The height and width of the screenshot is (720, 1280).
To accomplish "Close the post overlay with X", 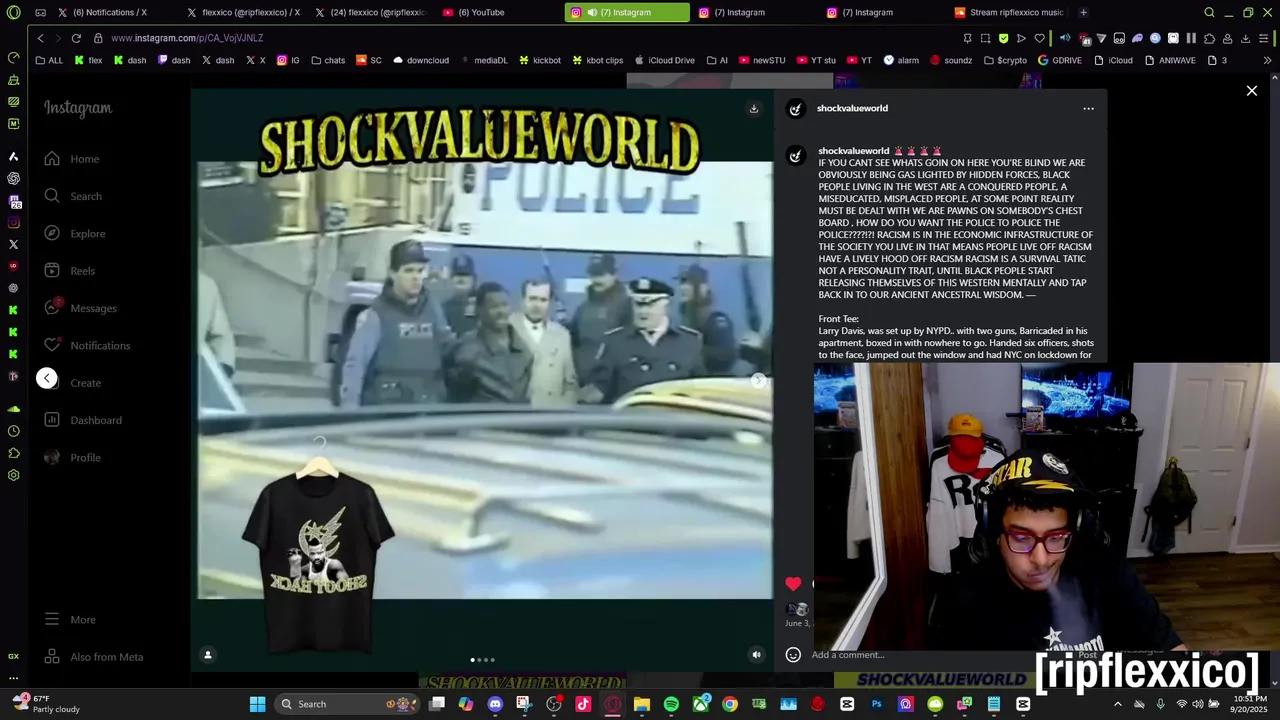I will coord(1251,91).
